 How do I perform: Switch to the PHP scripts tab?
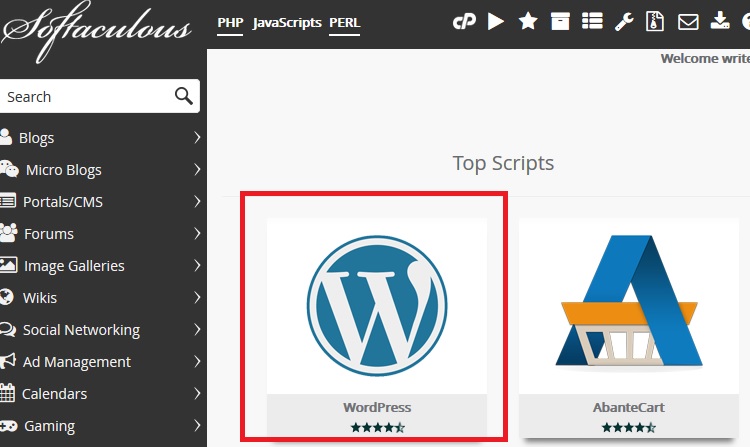pyautogui.click(x=230, y=23)
